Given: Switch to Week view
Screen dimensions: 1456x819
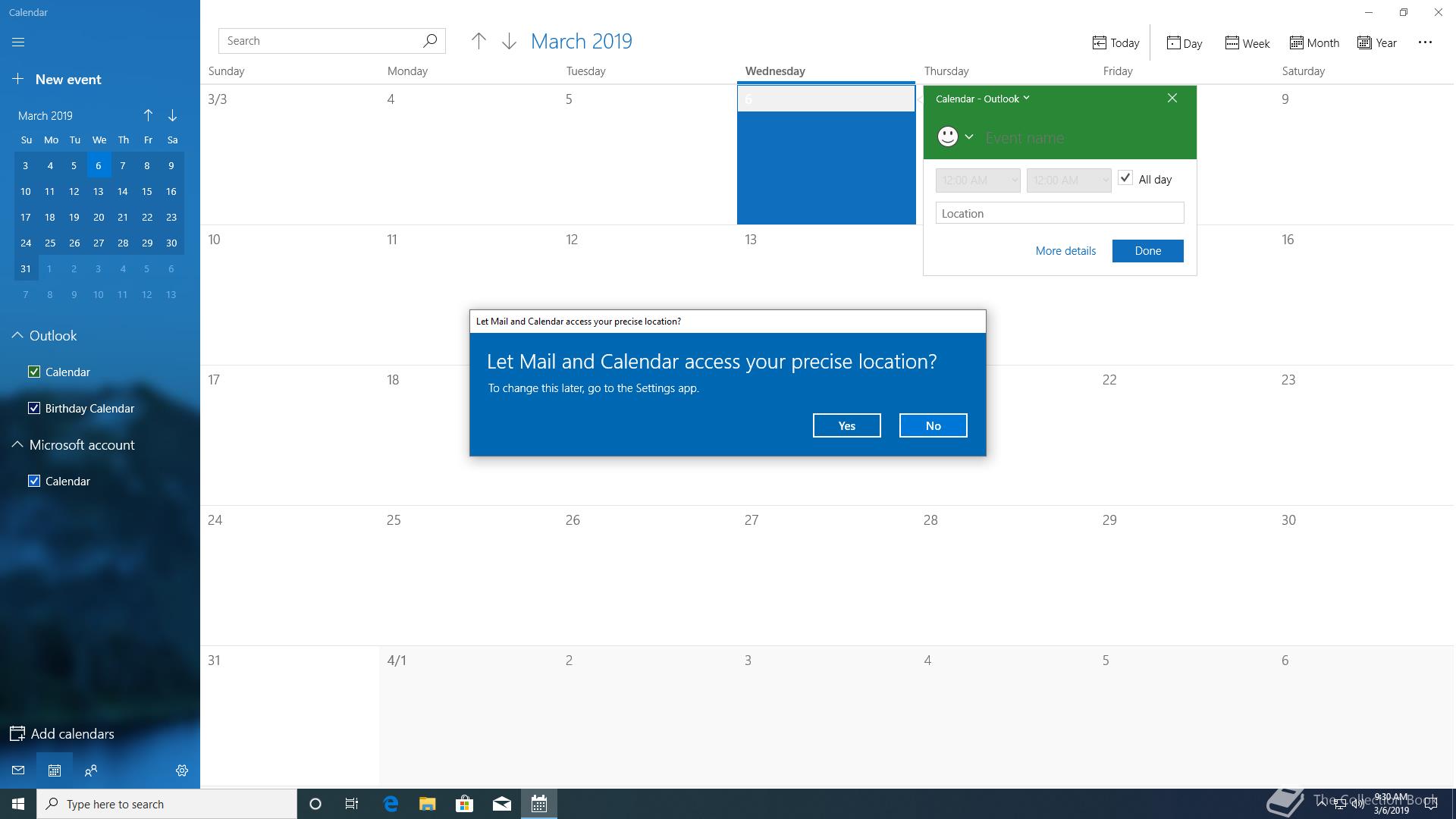Looking at the screenshot, I should (1247, 43).
